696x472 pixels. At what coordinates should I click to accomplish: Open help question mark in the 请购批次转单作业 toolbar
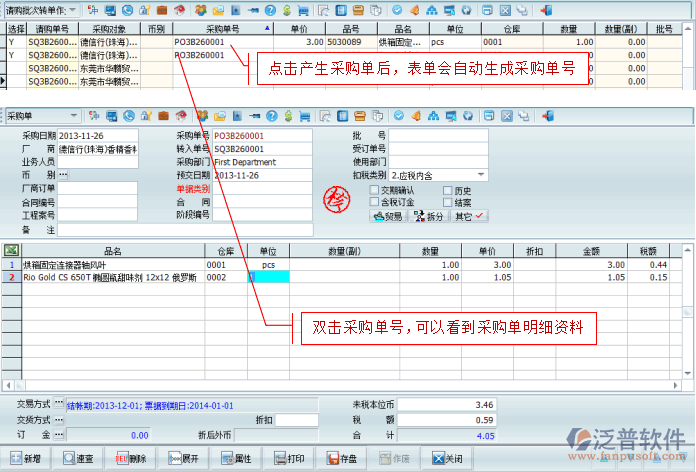270,10
